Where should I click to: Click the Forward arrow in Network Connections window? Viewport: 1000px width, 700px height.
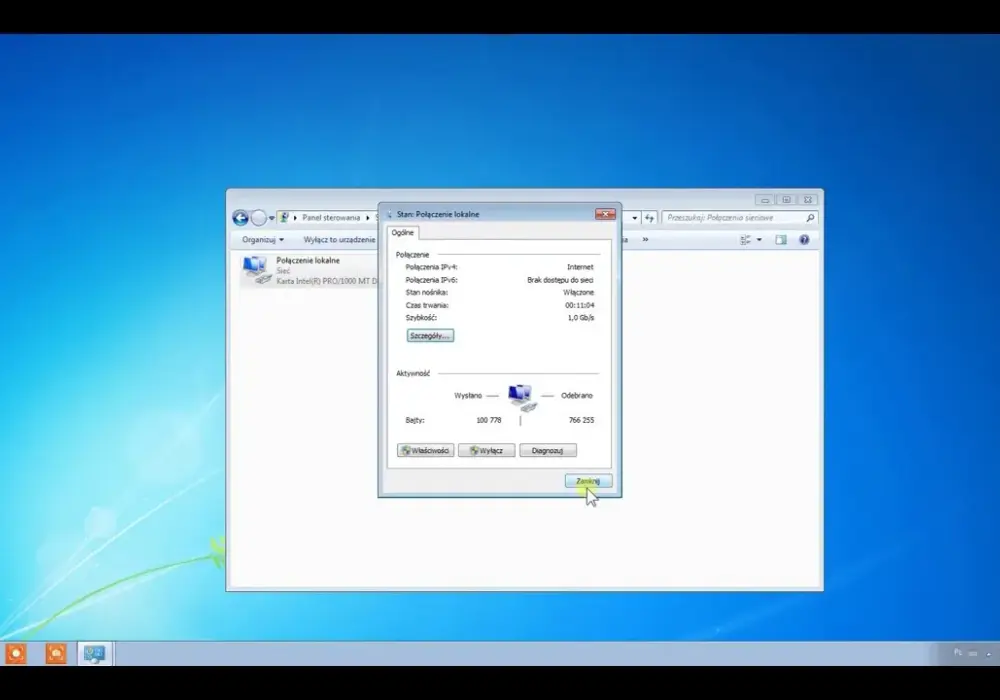point(258,218)
